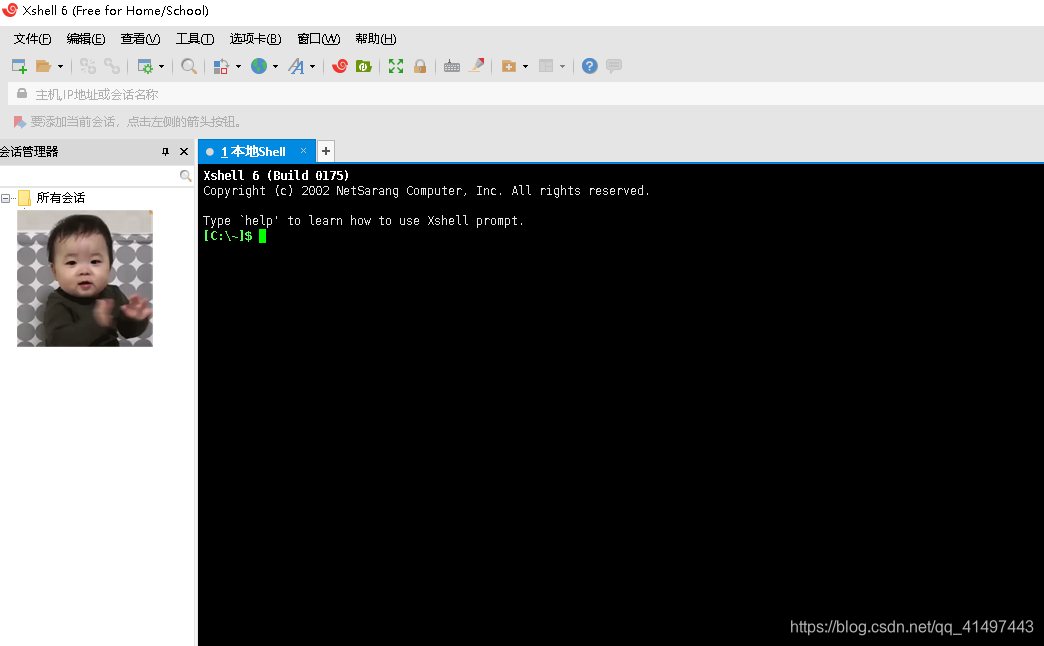
Task: Click the layout panes icon
Action: pyautogui.click(x=546, y=66)
